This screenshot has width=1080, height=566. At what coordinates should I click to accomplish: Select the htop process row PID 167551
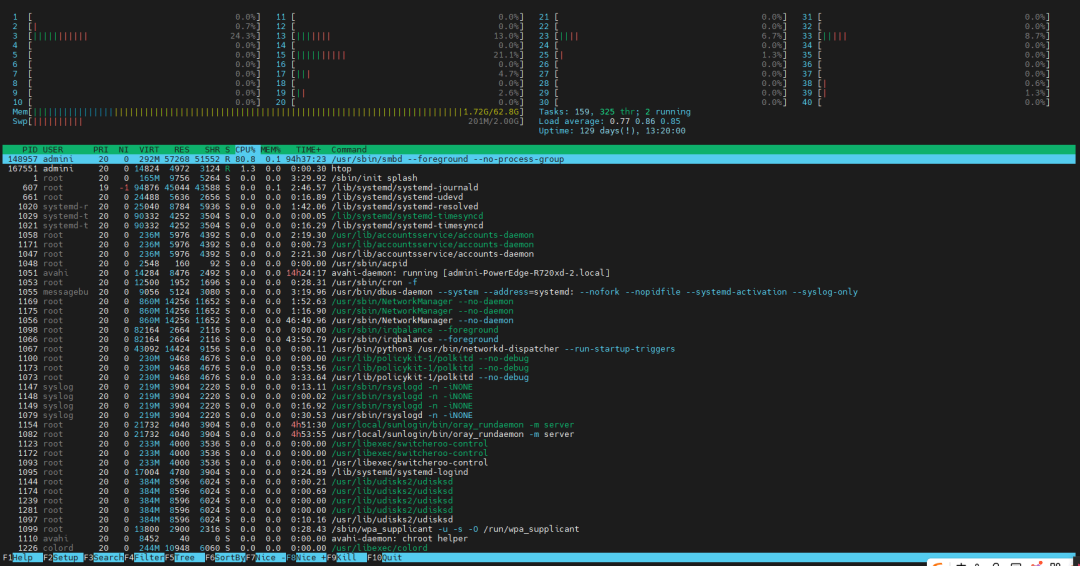[539, 169]
